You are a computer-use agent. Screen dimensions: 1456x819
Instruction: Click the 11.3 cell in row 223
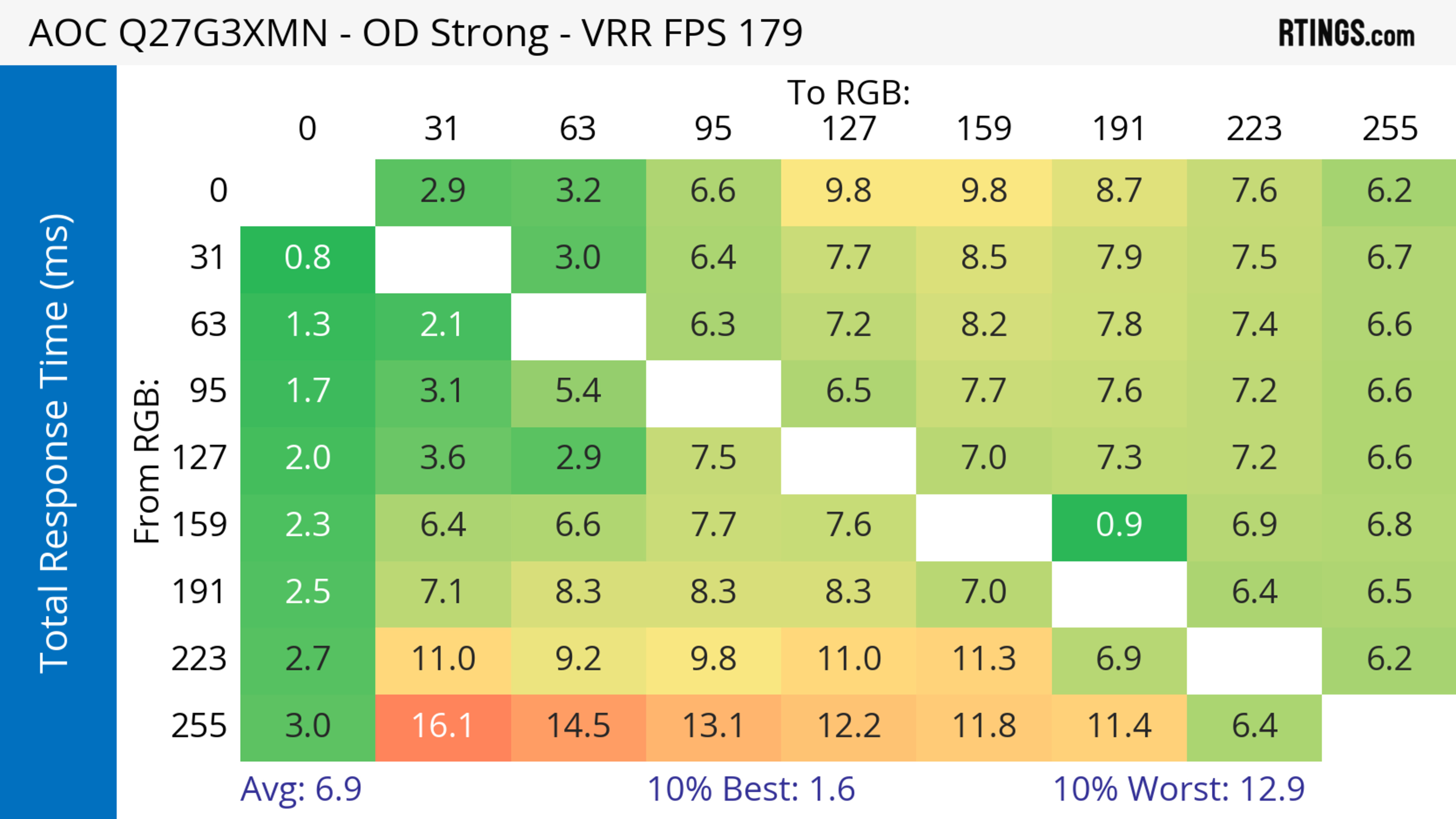click(984, 659)
